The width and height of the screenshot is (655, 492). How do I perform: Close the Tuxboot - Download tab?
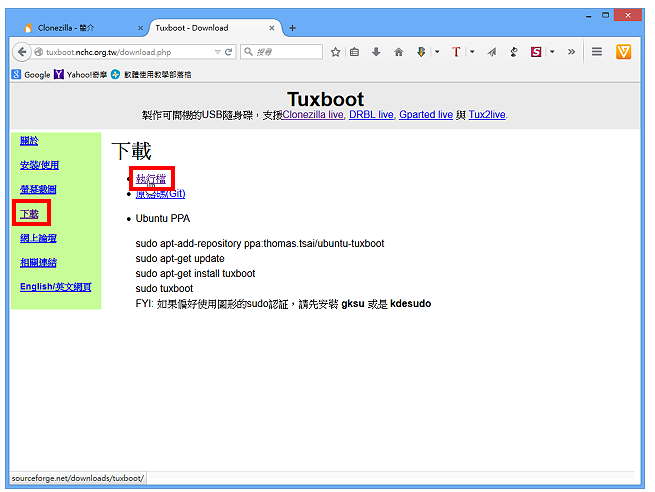(x=272, y=28)
